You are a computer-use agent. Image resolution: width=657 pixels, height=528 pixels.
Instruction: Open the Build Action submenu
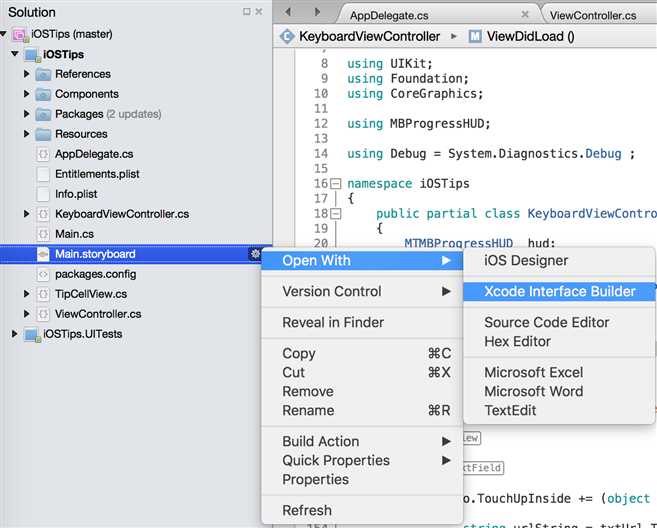[362, 441]
